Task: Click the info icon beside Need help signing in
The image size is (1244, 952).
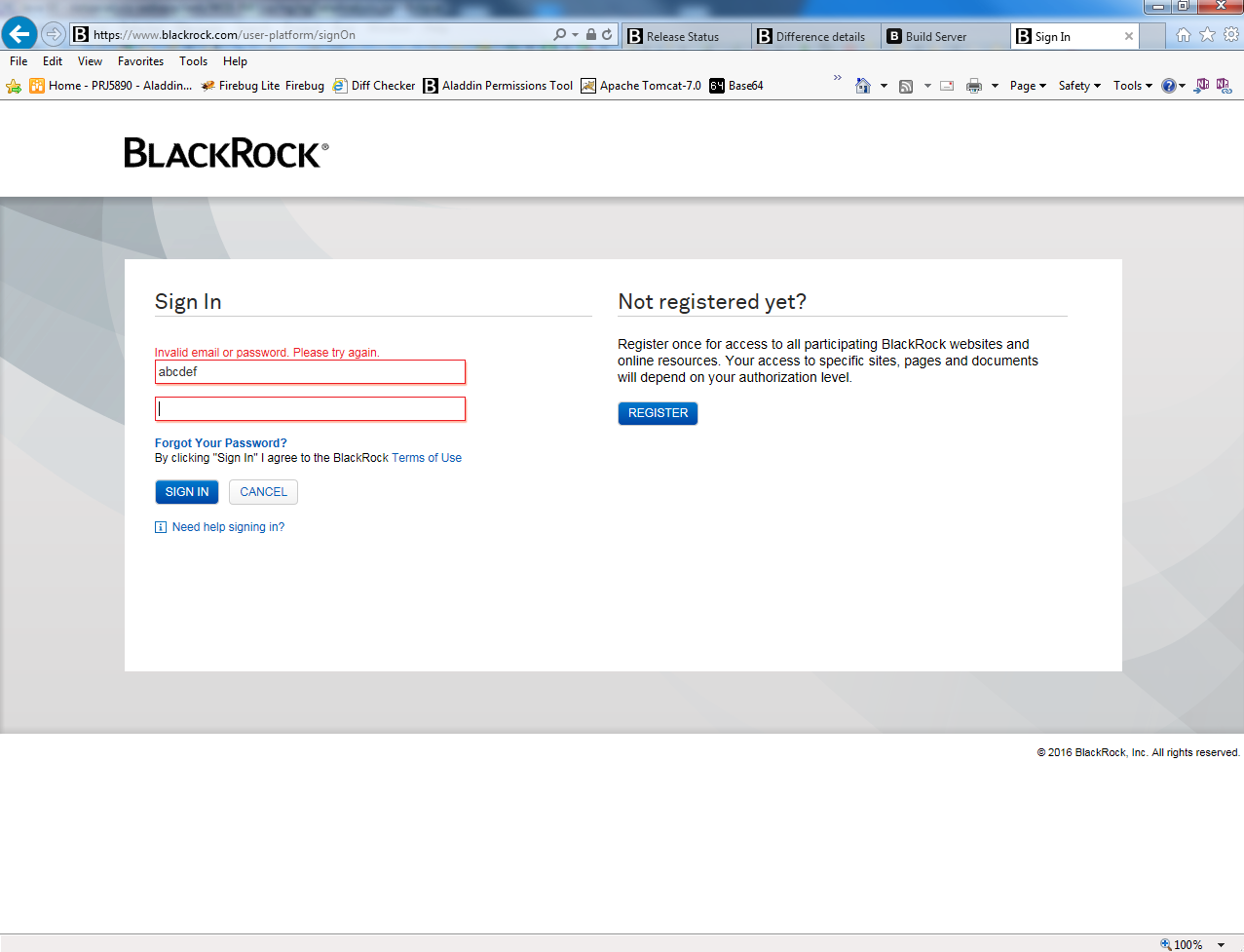Action: pyautogui.click(x=161, y=527)
